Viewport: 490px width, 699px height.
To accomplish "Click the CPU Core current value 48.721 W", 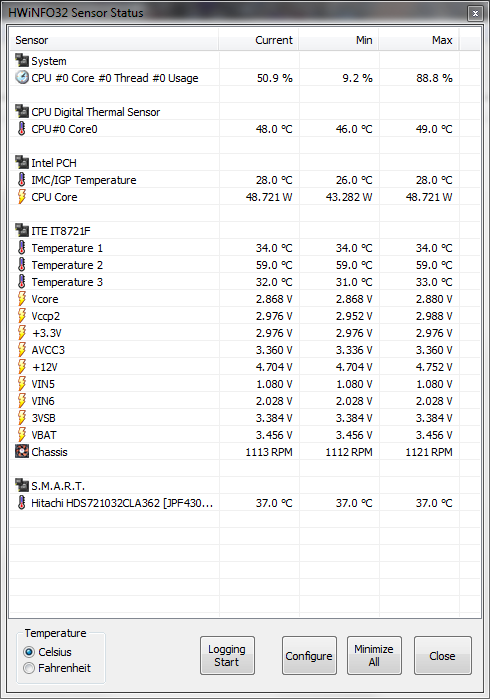I will (269, 197).
